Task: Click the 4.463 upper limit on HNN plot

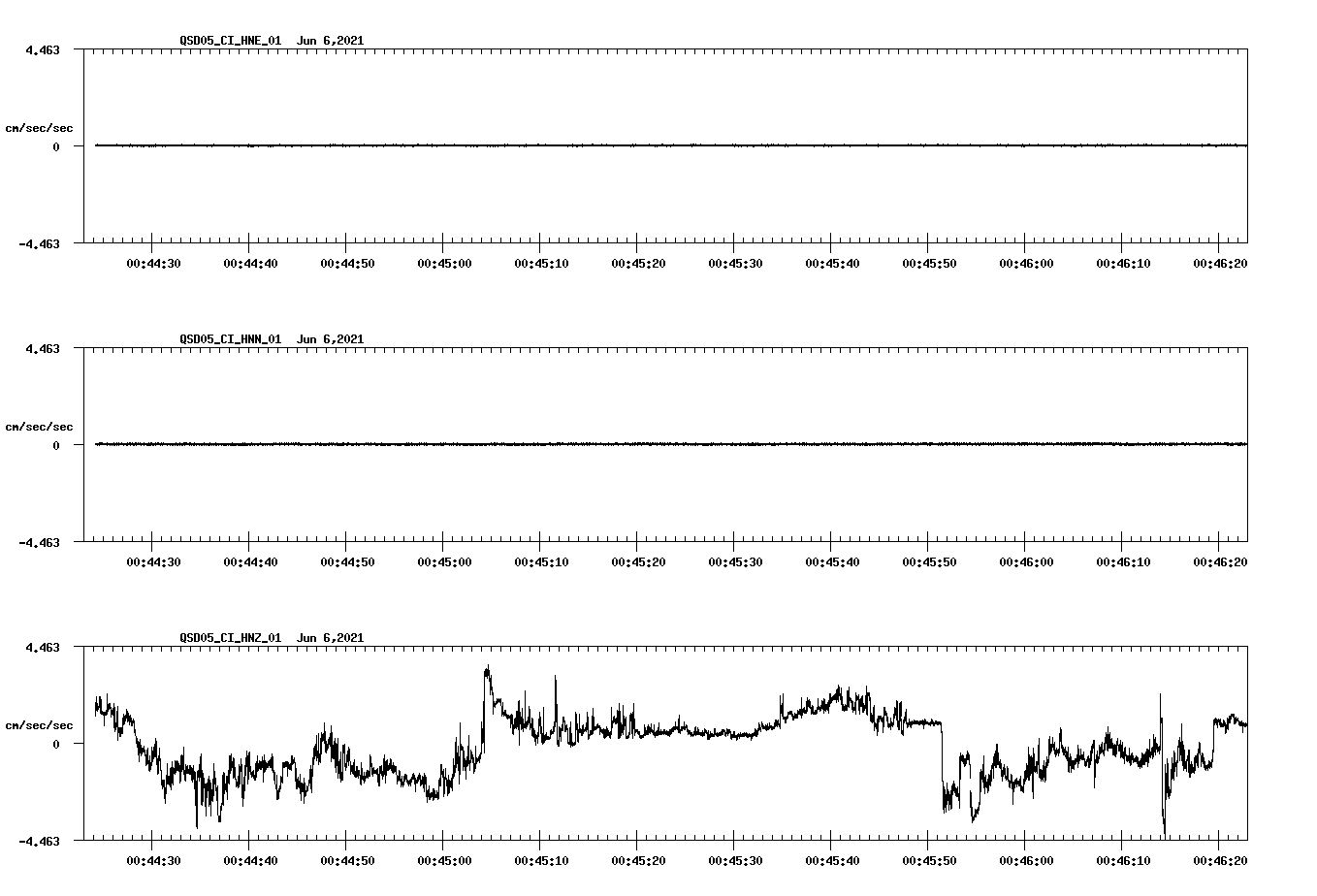Action: (42, 348)
